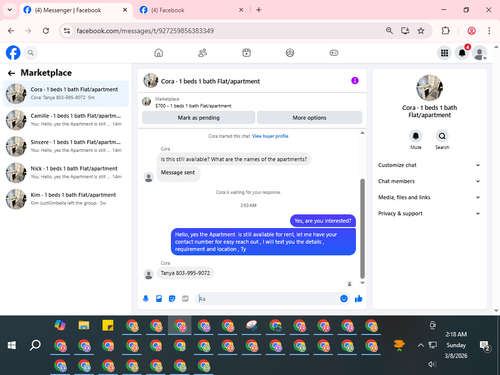Open conversation info purple icon

[355, 81]
